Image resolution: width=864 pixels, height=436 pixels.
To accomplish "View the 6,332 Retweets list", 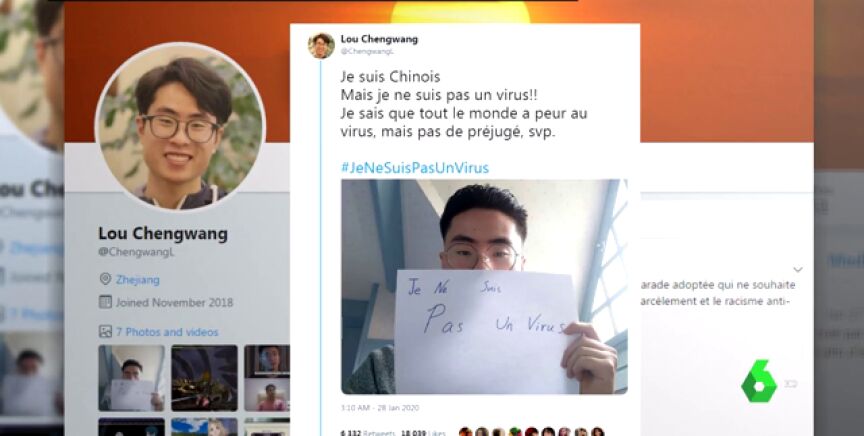I will coord(368,433).
